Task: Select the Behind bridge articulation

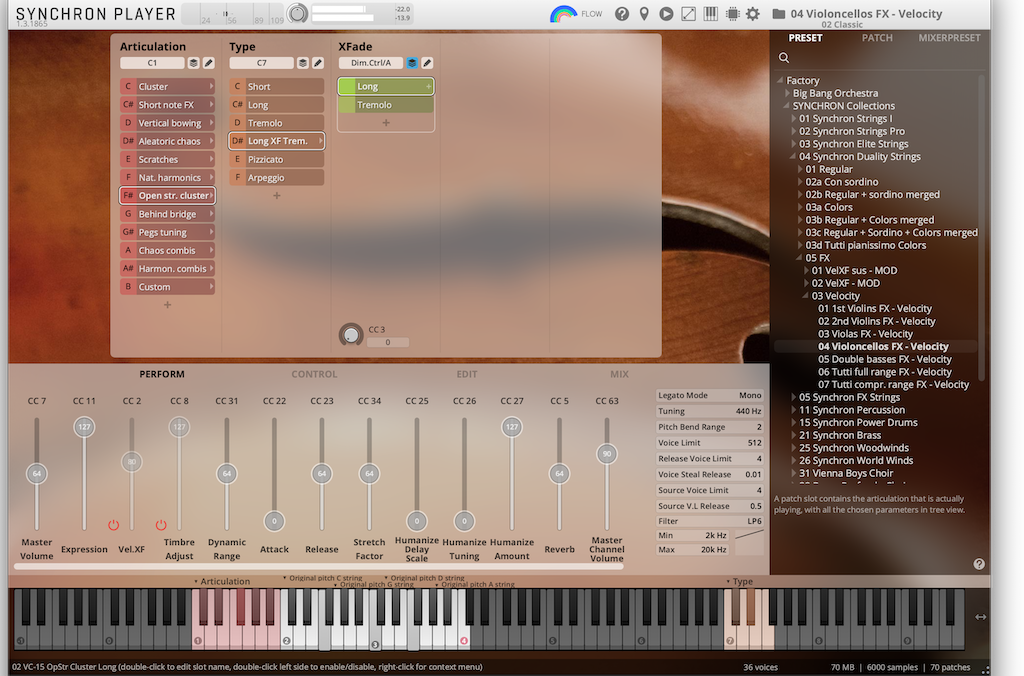Action: point(167,214)
